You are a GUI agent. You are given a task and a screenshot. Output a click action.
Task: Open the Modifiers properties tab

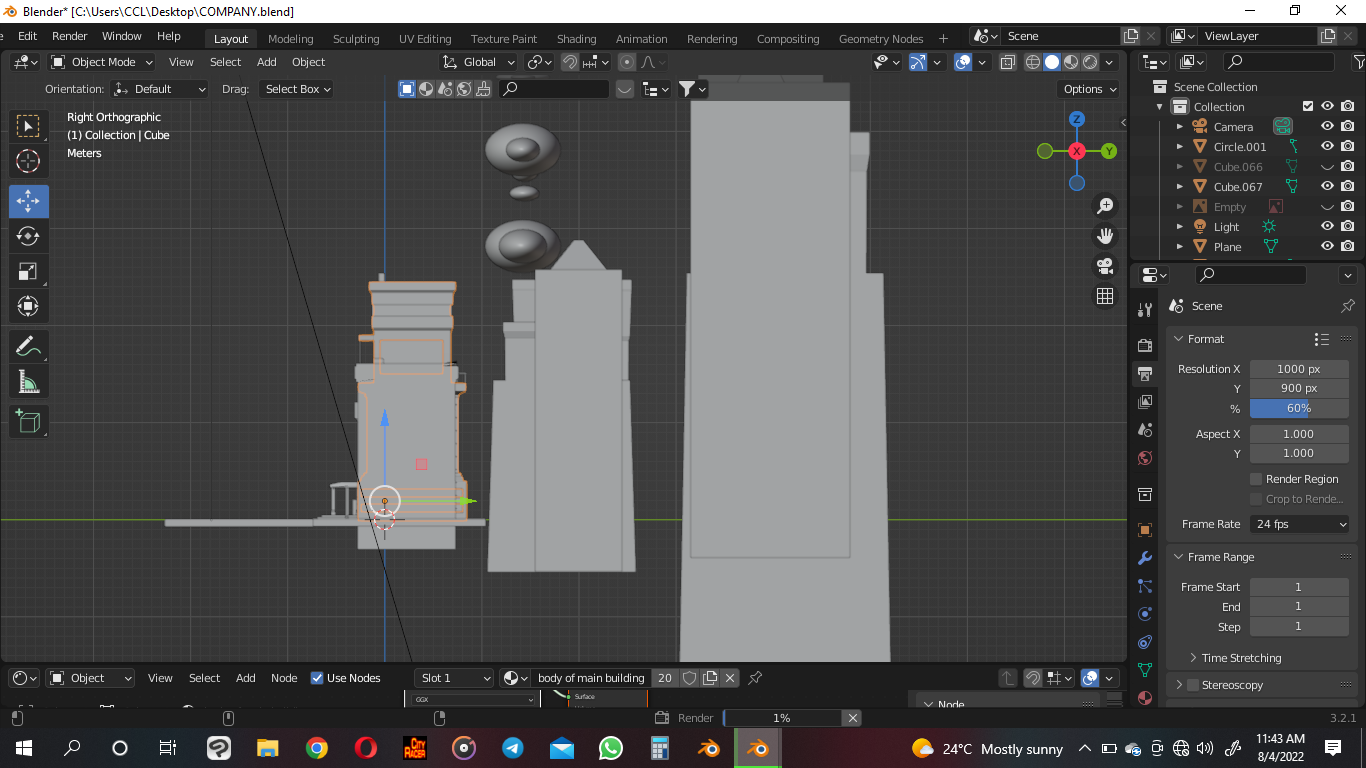click(1145, 558)
